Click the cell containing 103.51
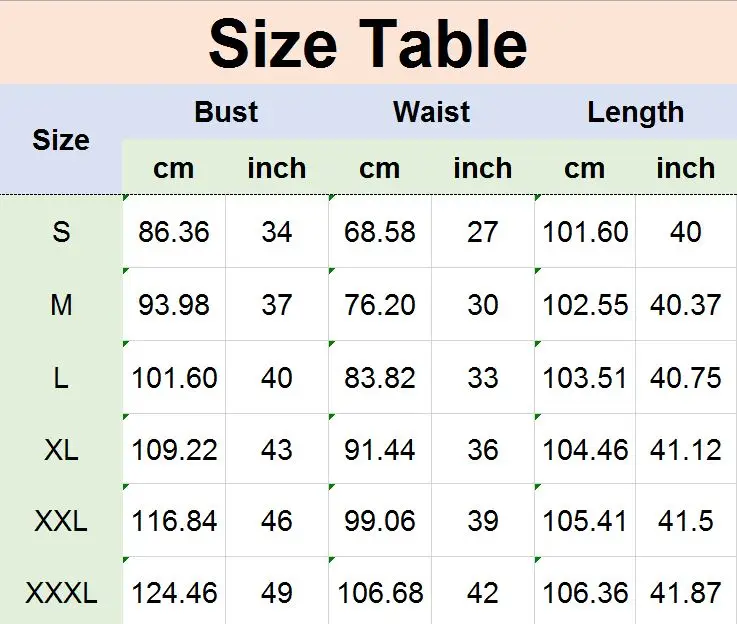The height and width of the screenshot is (624, 737). (585, 377)
